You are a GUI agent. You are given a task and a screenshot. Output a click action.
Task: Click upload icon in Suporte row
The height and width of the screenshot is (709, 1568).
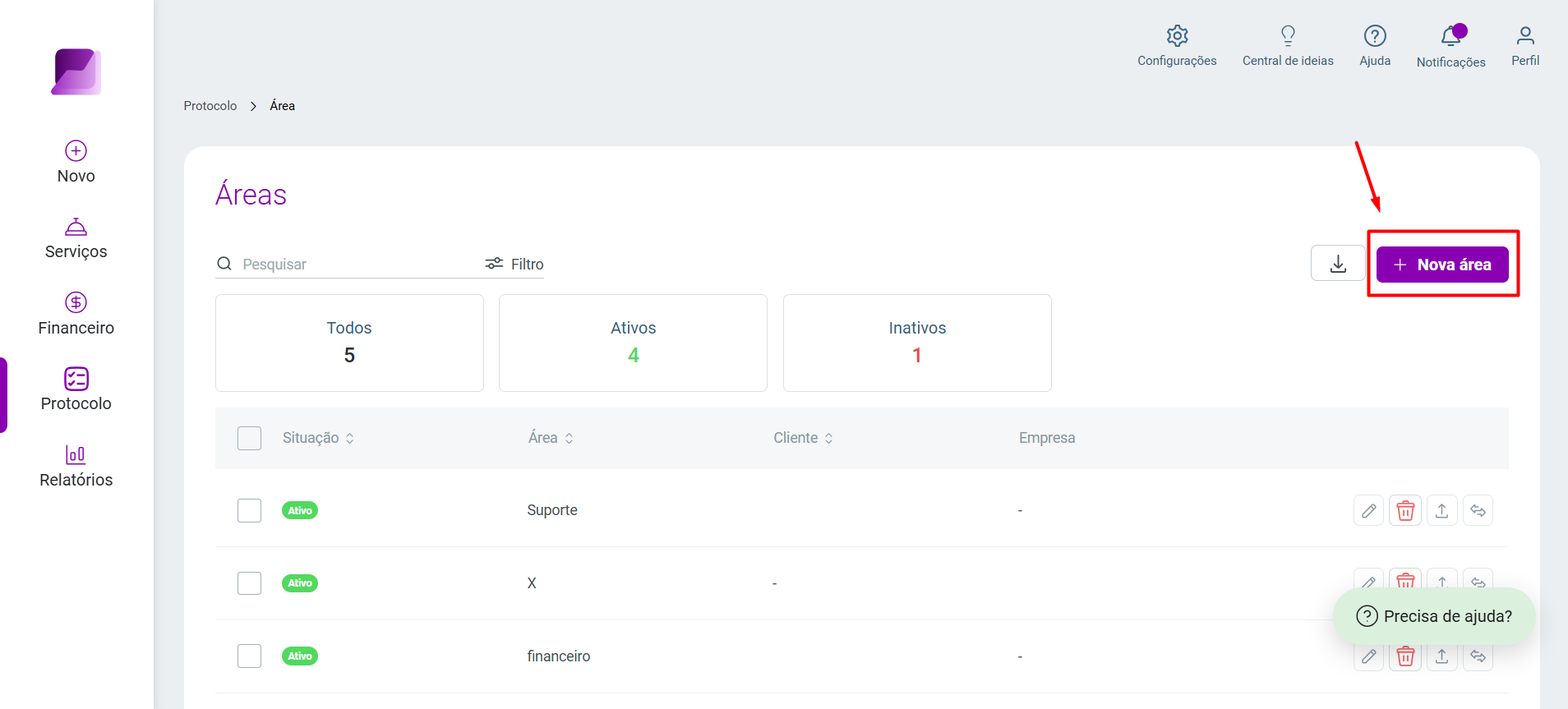(x=1441, y=510)
